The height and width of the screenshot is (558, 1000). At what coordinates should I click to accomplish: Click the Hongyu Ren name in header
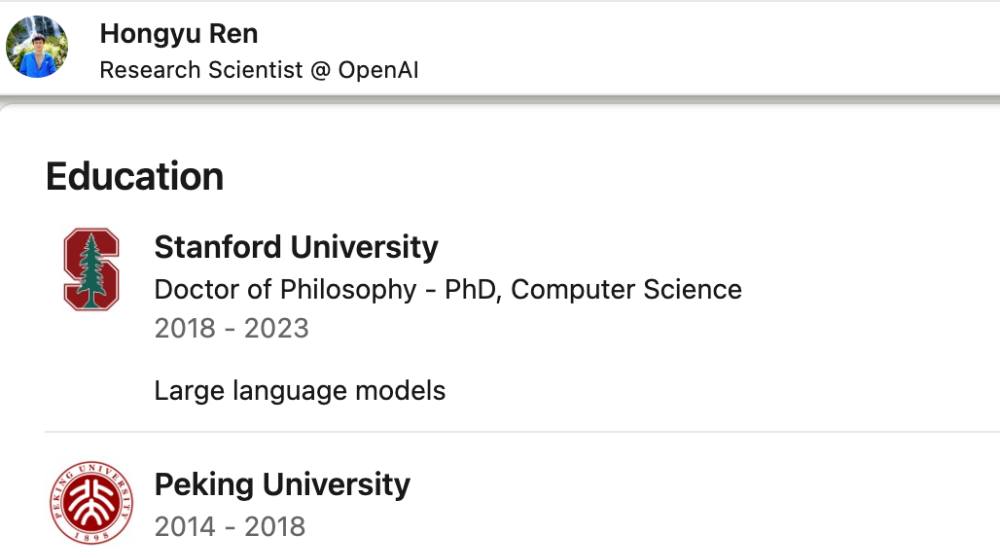[x=179, y=34]
